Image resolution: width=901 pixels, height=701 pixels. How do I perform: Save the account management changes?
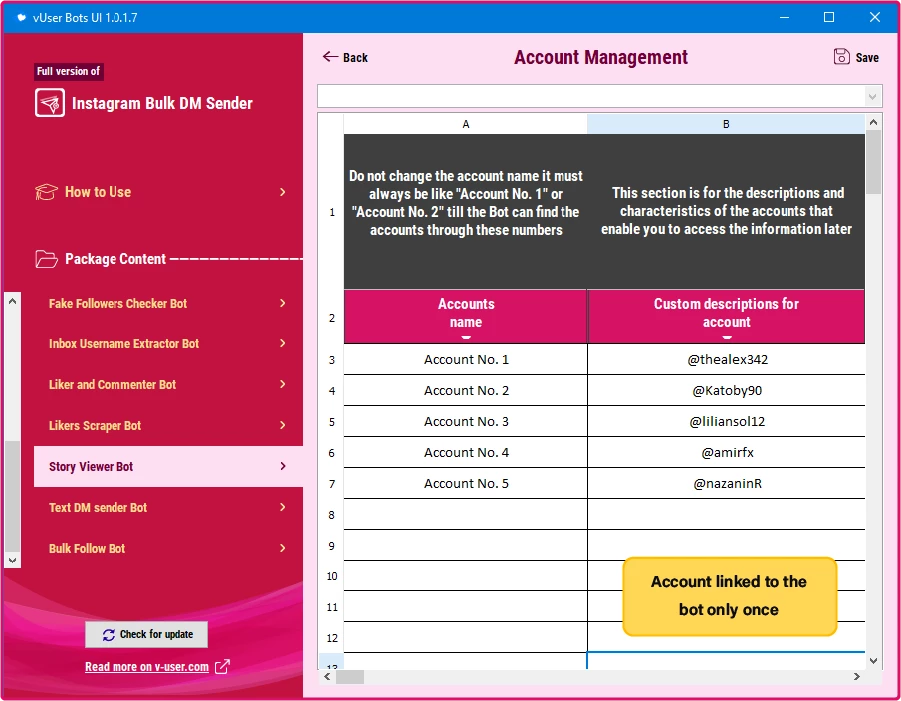[856, 57]
